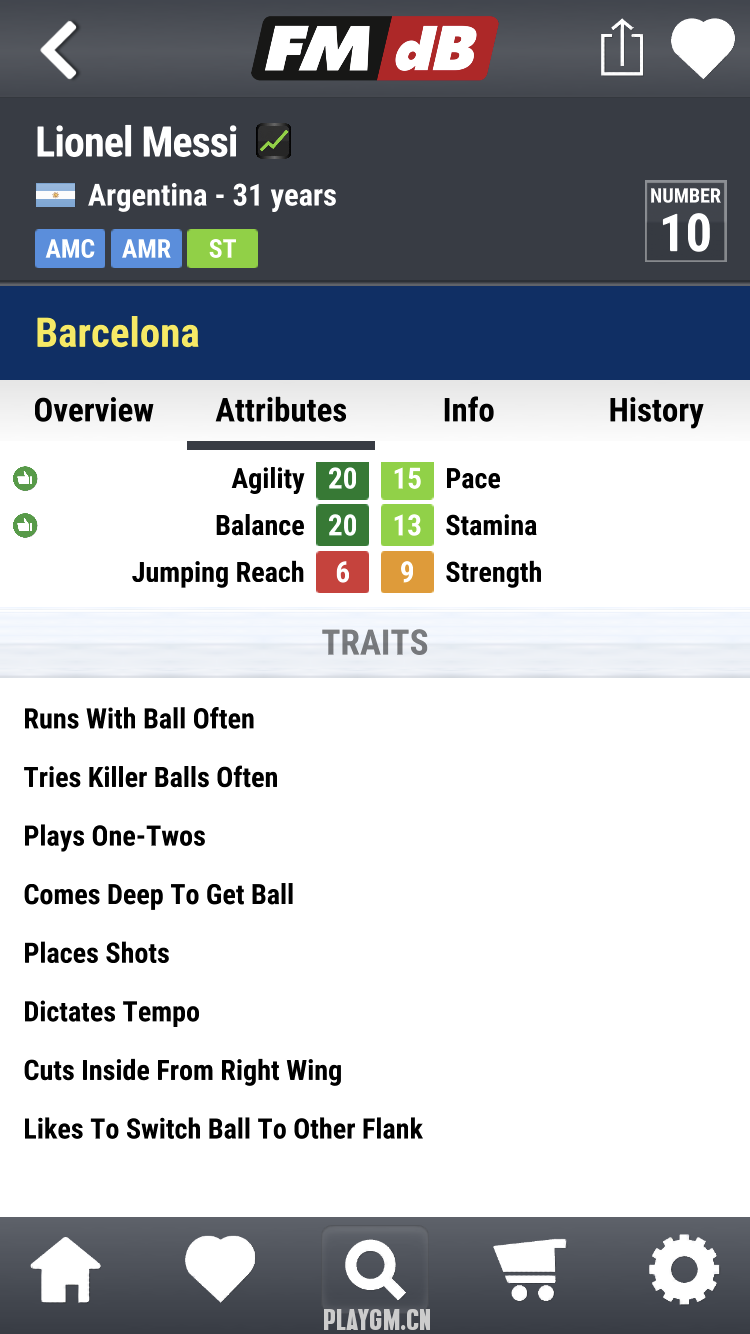Tap the AMC position badge

(x=70, y=249)
